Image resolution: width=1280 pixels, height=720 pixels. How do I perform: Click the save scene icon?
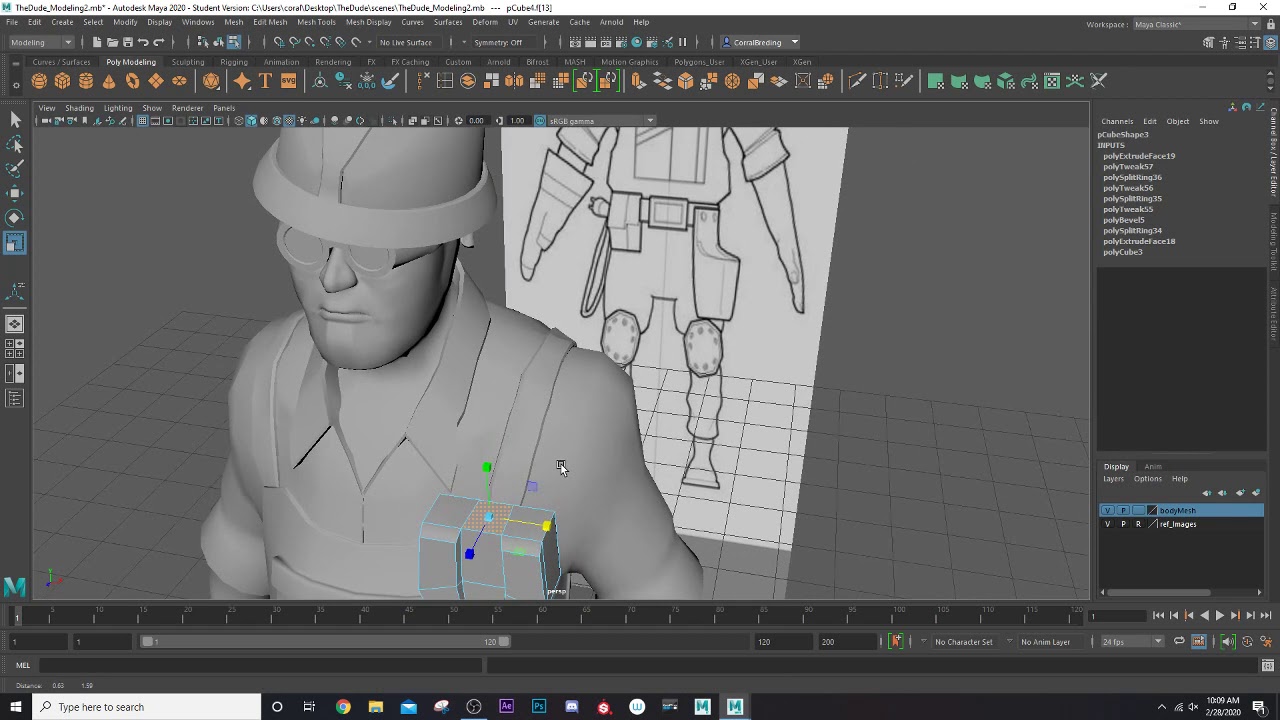(127, 42)
